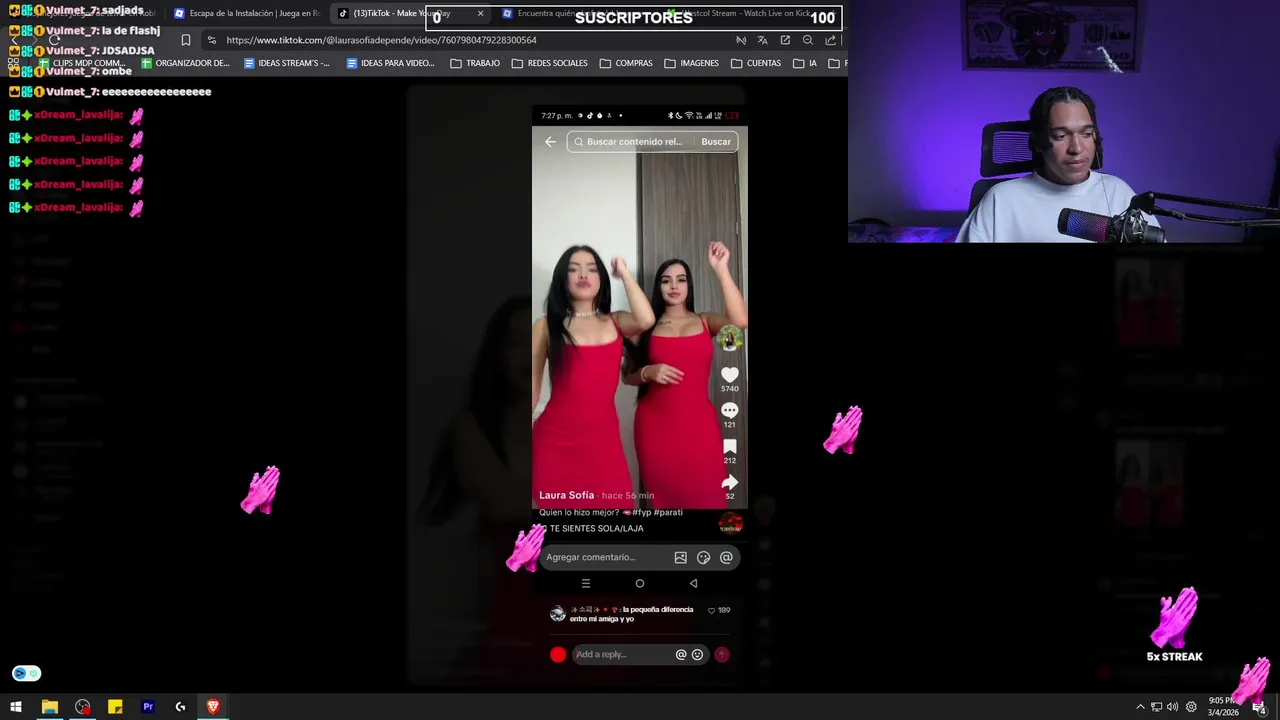Send reply with the red arrow button

coord(722,654)
